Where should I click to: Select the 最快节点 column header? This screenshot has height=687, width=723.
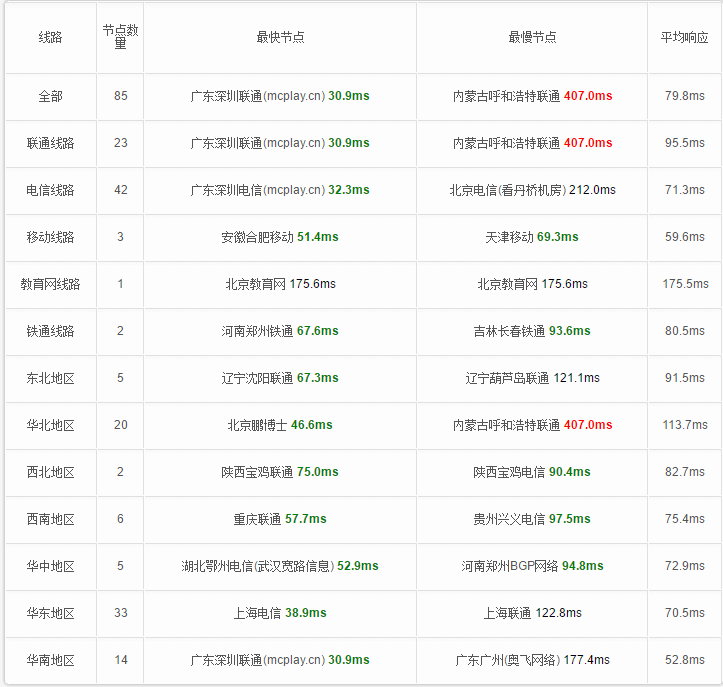click(x=280, y=37)
